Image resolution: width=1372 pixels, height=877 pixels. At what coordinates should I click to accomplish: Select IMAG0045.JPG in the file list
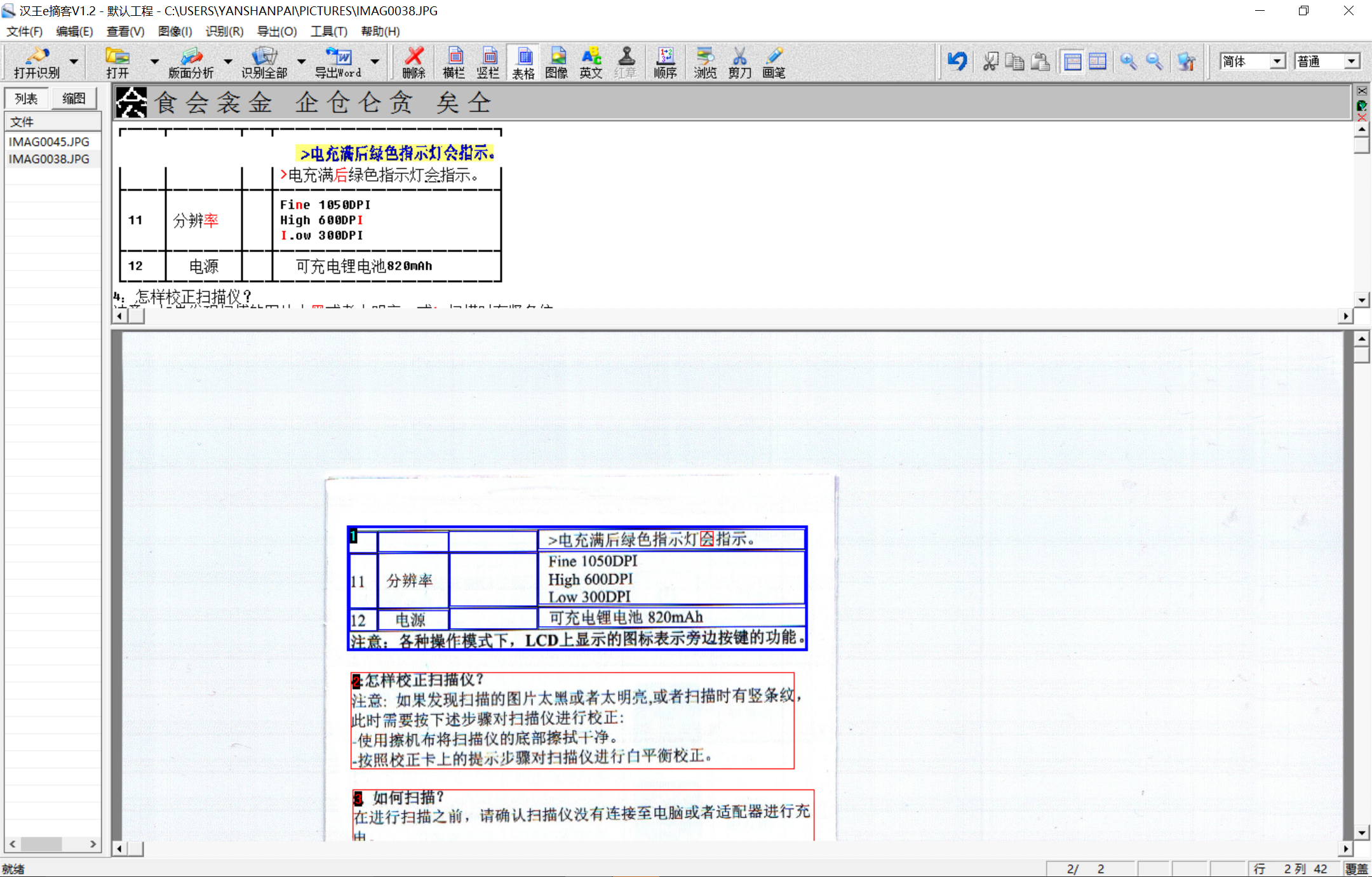(49, 141)
